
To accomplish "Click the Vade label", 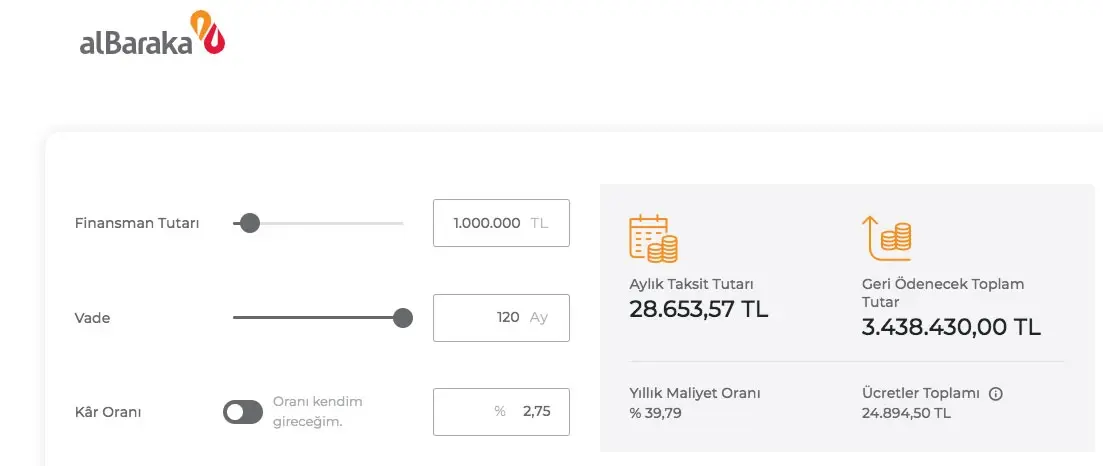I will click(x=92, y=318).
